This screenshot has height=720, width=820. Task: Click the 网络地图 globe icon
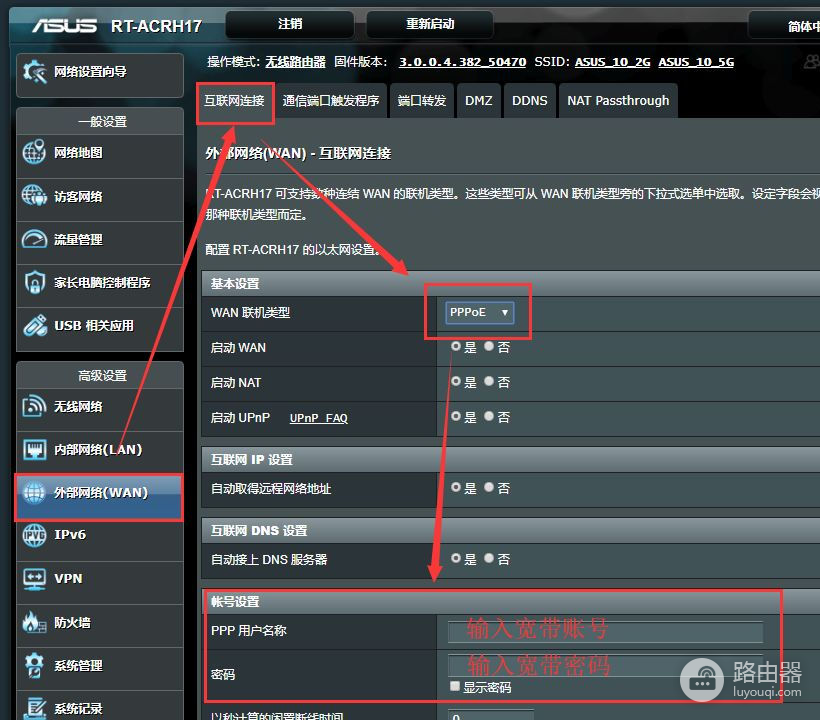point(34,152)
